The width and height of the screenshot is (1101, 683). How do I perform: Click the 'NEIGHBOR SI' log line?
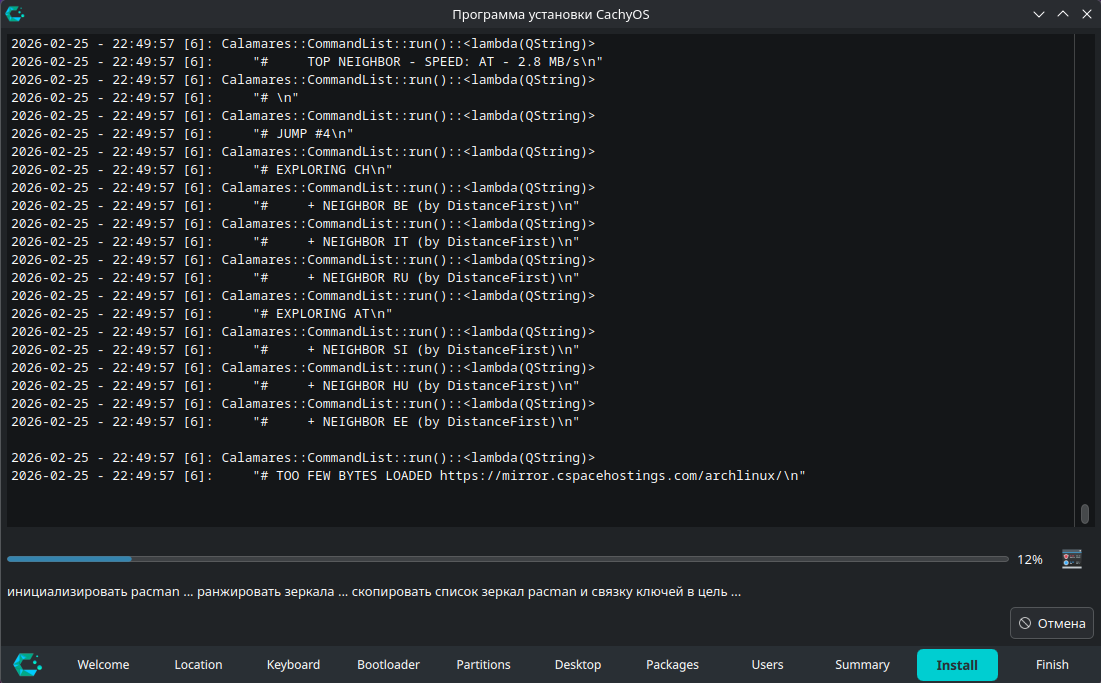point(295,350)
